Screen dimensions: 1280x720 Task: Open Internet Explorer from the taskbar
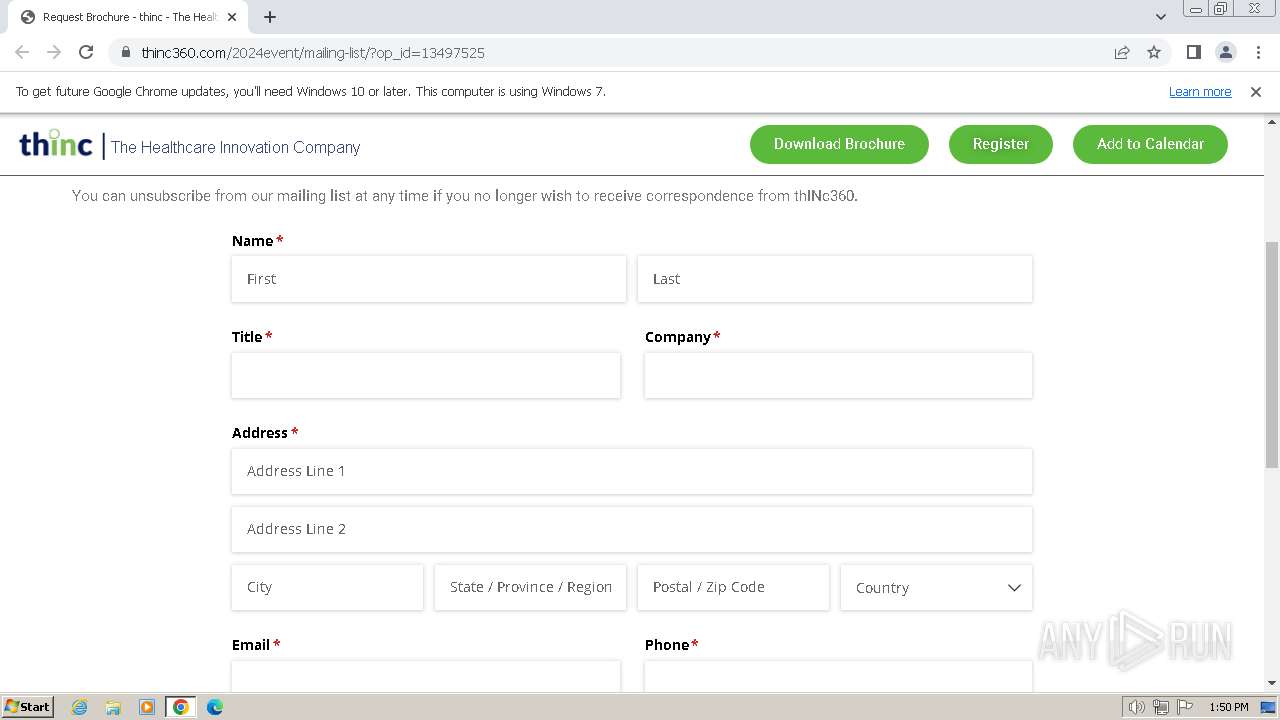coord(80,707)
